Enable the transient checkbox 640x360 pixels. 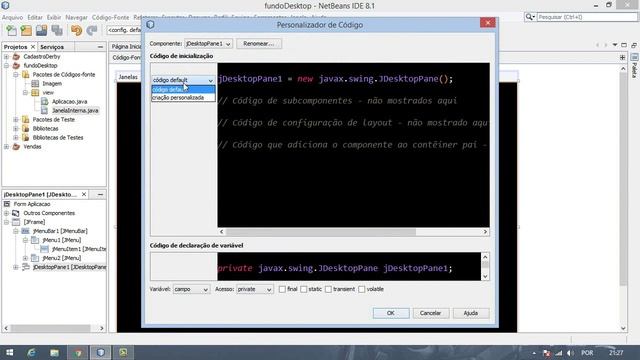coord(329,289)
